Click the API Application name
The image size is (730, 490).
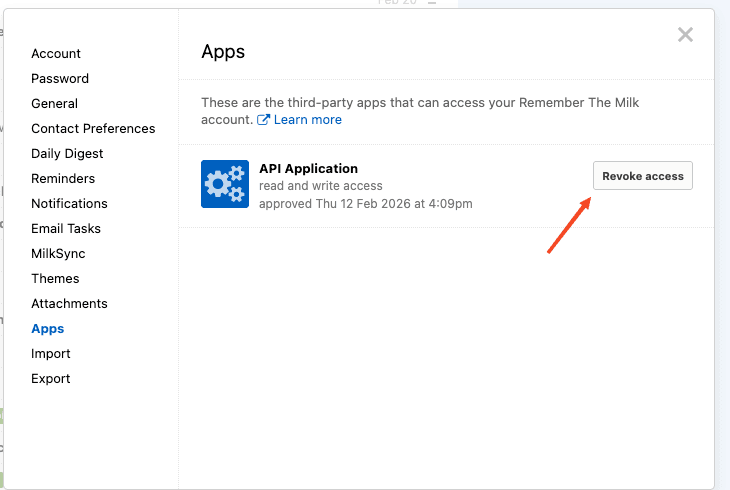(x=308, y=169)
